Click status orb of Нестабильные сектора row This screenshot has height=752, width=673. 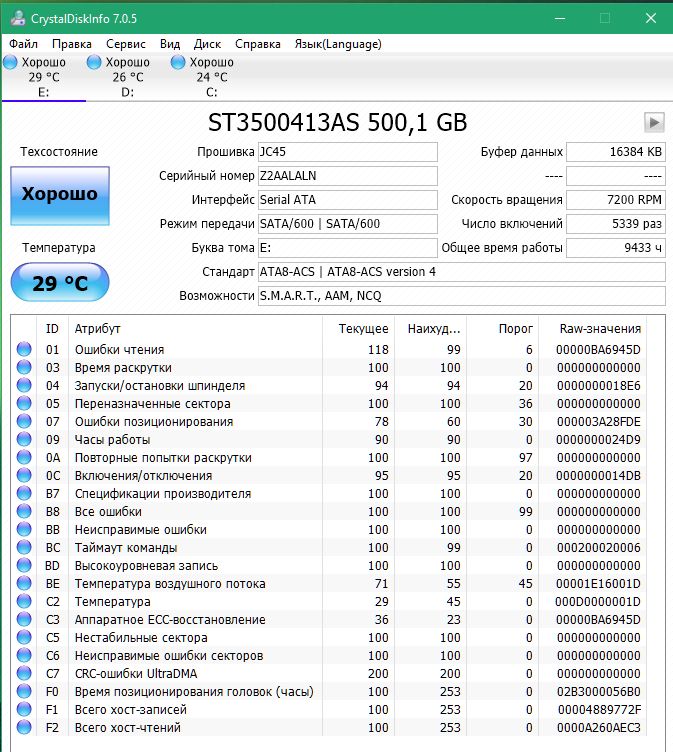tap(24, 637)
